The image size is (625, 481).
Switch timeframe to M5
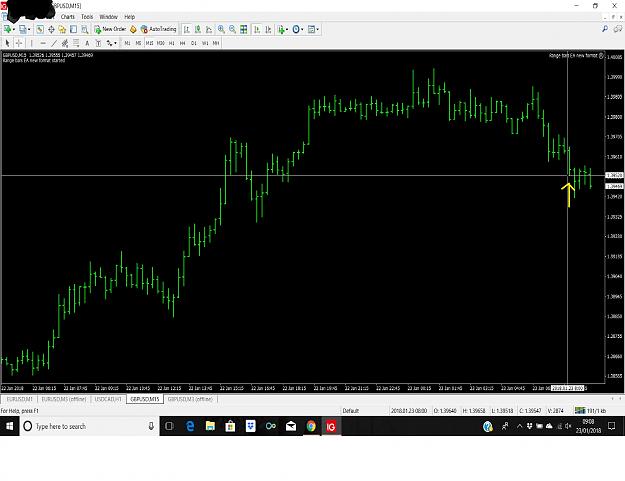pos(138,43)
